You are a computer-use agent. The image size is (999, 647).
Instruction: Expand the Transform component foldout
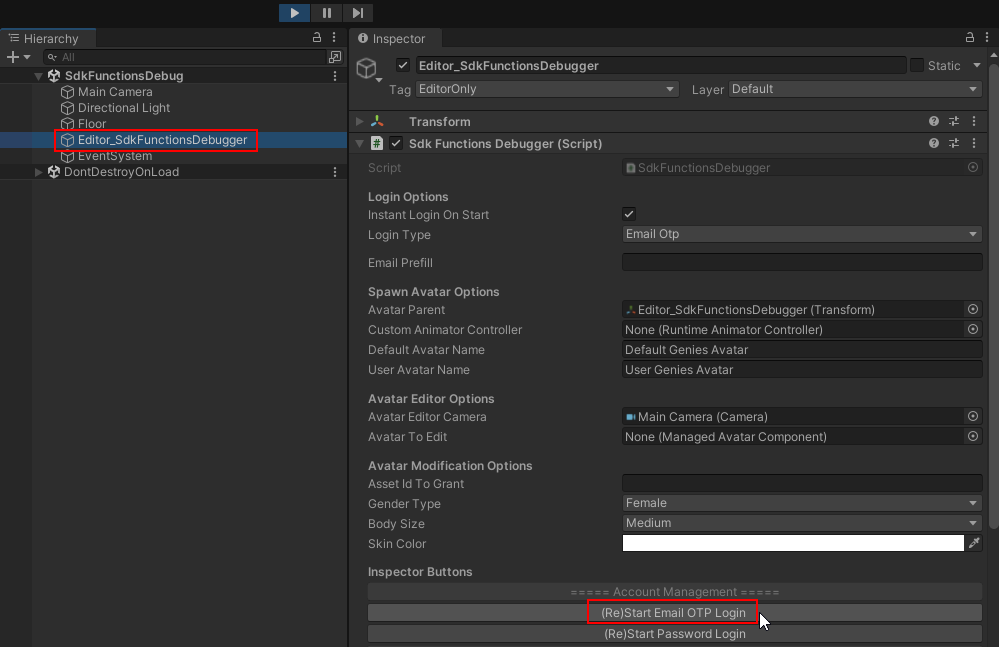pyautogui.click(x=360, y=121)
